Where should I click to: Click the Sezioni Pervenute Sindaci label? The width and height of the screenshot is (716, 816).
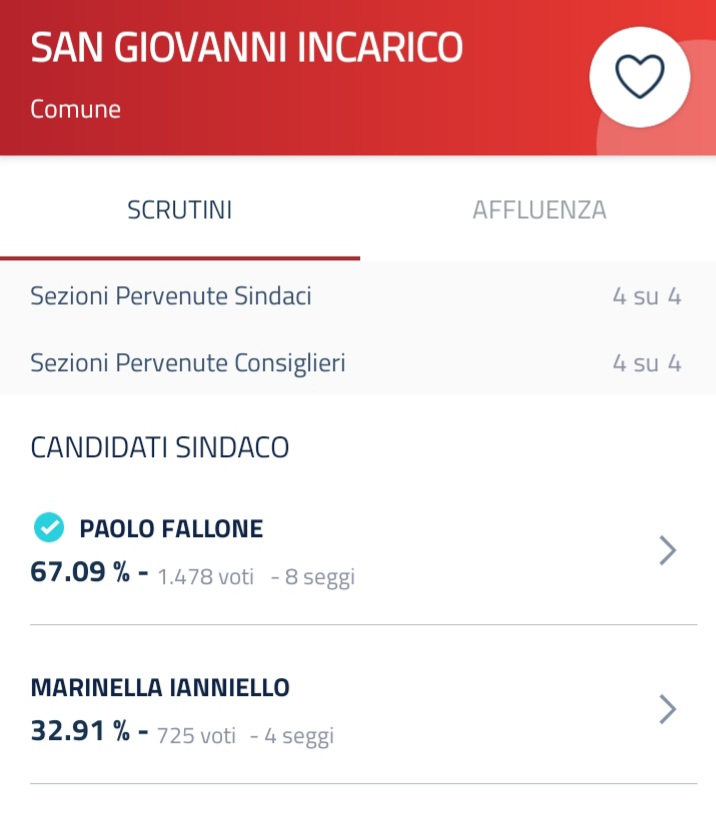(x=171, y=296)
